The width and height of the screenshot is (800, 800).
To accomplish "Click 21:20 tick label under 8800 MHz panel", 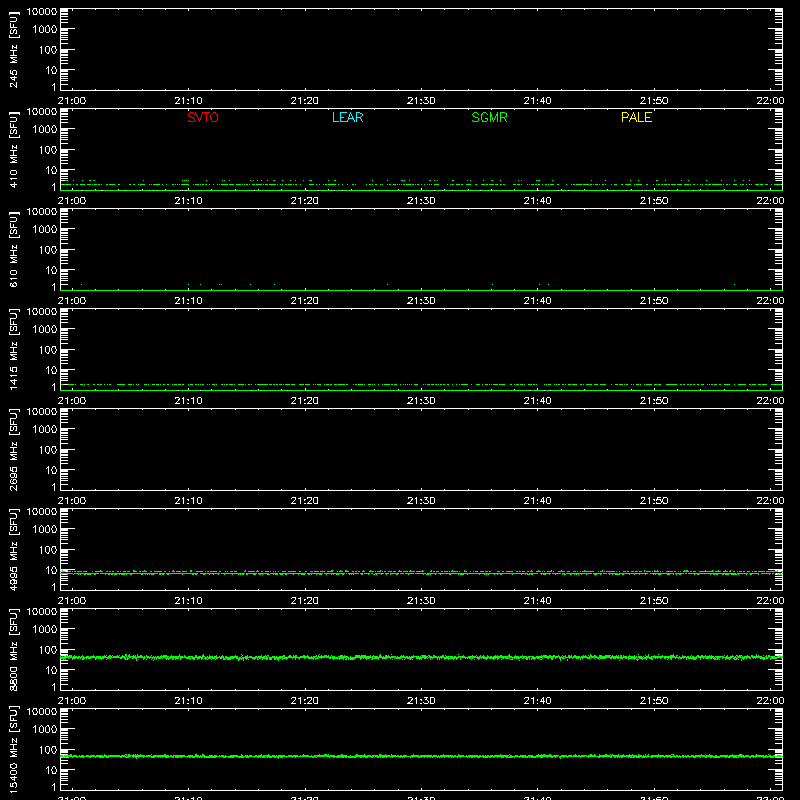I will coord(305,701).
